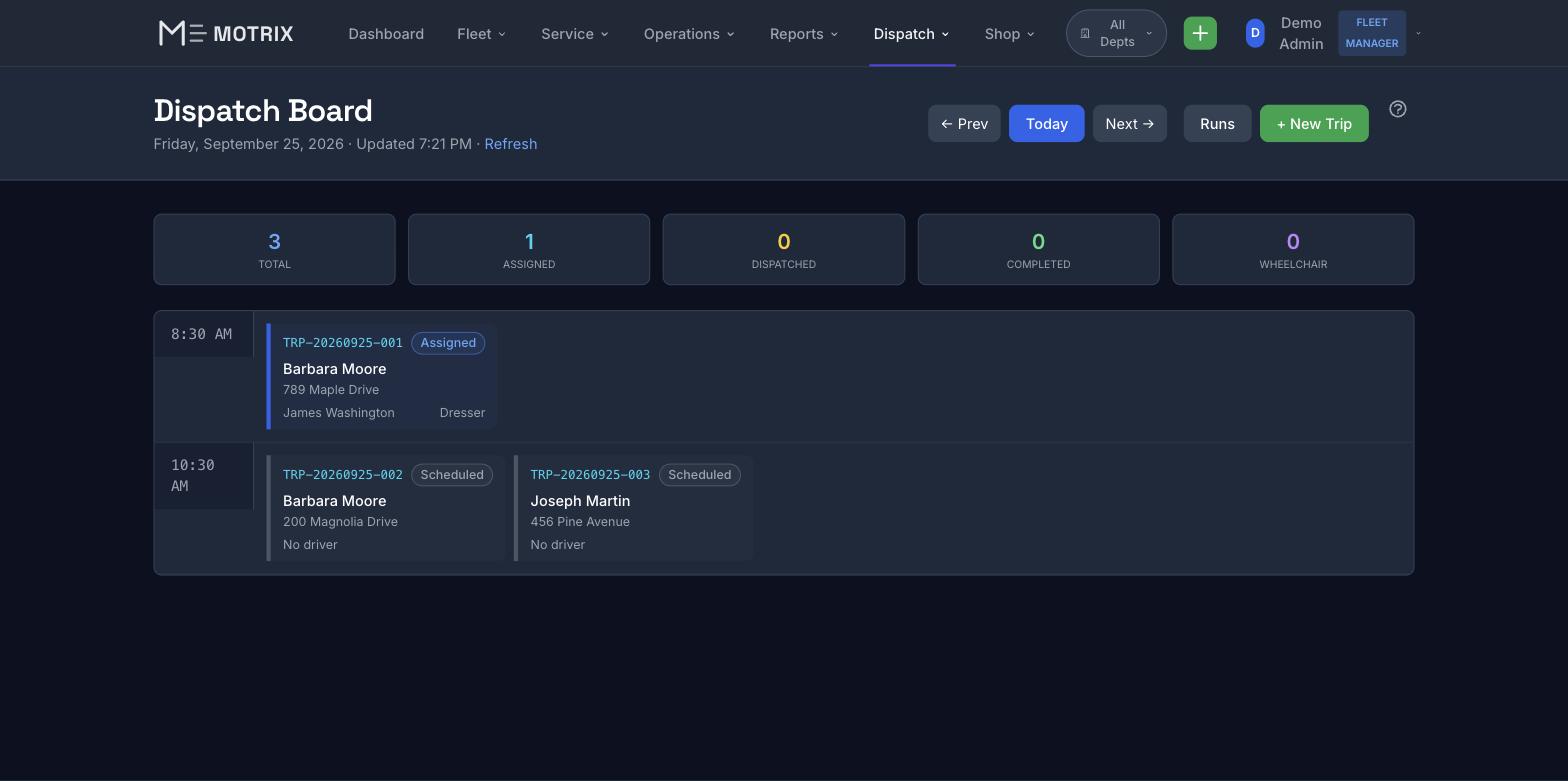This screenshot has height=781, width=1568.
Task: Click the Dresser label on trip 001
Action: pos(462,413)
